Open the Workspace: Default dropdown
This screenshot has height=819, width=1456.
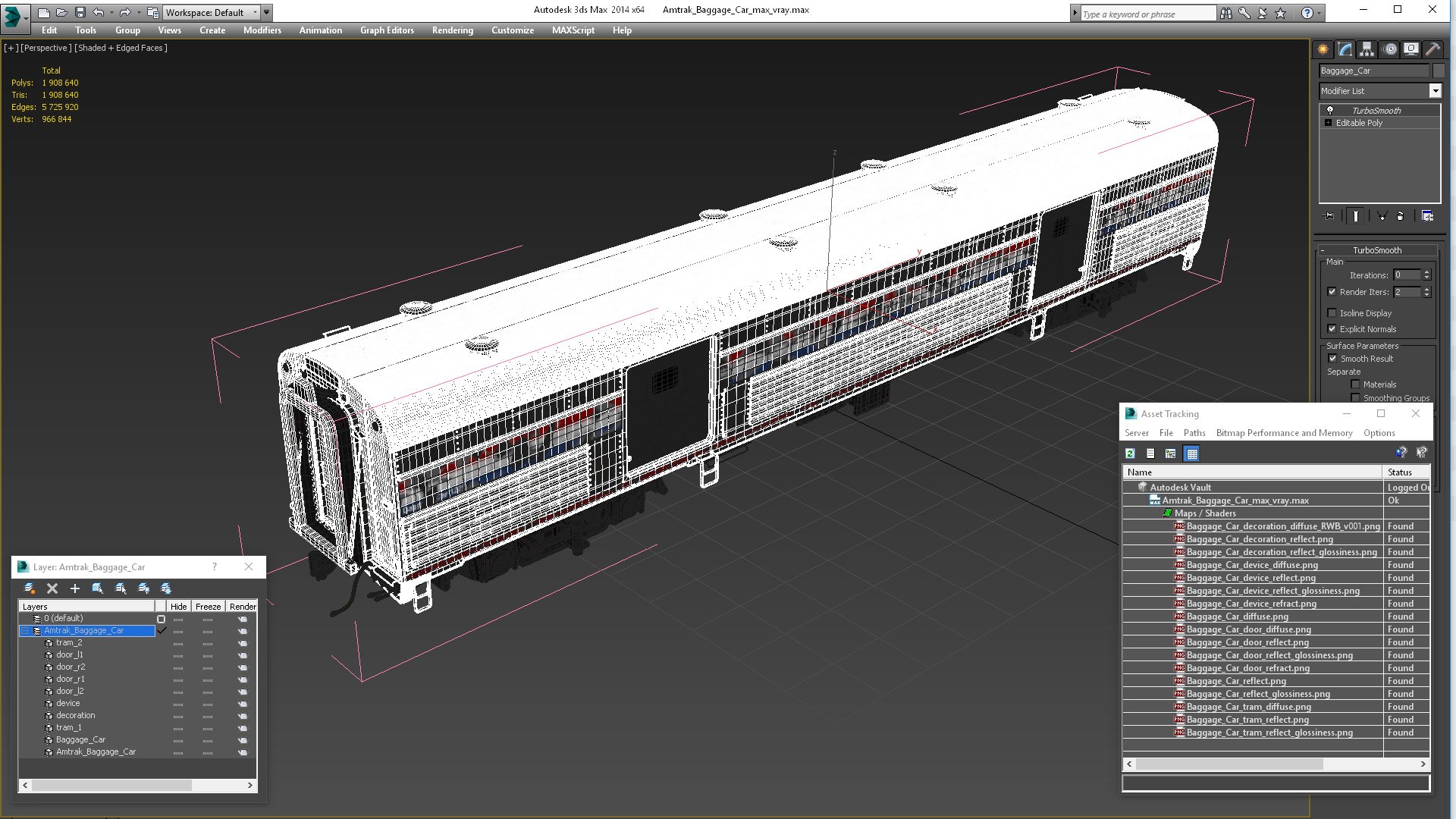(255, 13)
